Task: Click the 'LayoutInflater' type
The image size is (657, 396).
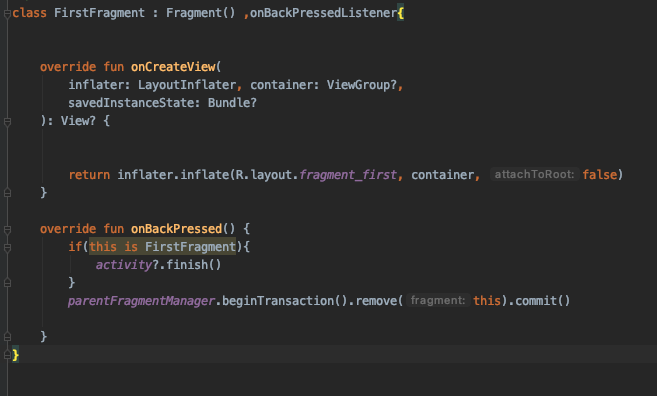Action: click(187, 85)
